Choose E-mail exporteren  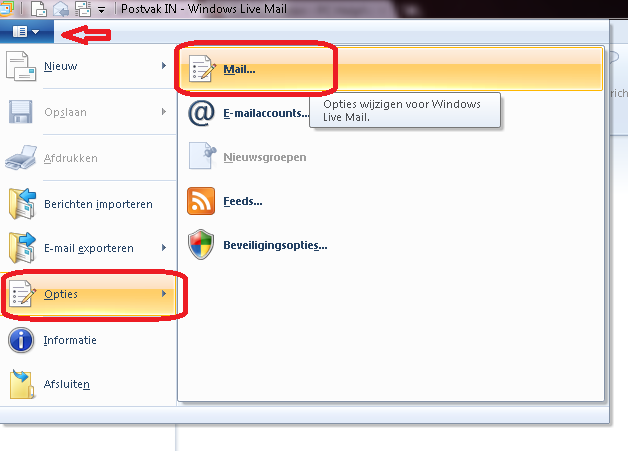click(88, 248)
